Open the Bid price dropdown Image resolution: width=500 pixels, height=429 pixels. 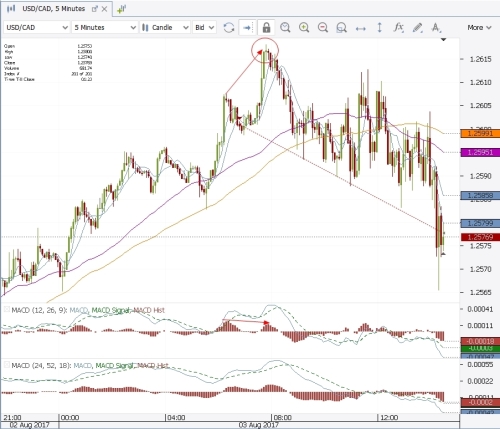click(204, 27)
